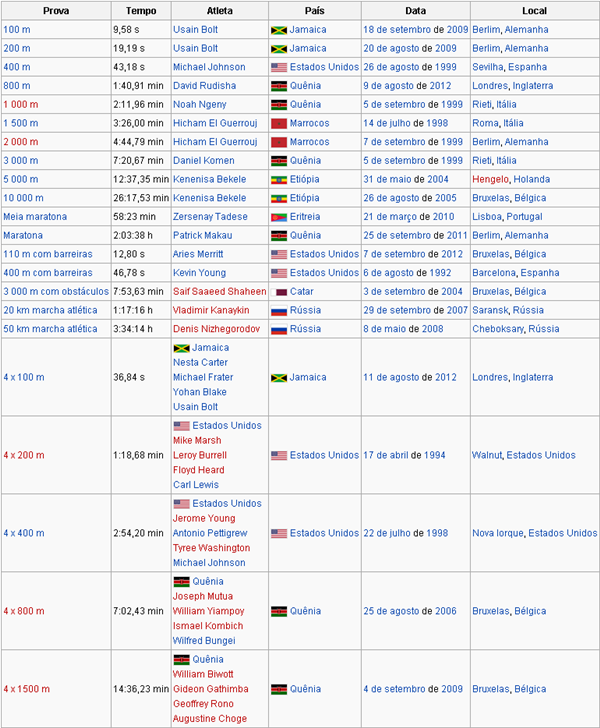Screen dimensions: 600x728
Task: Open the David Rudisha athlete page
Action: pos(204,86)
